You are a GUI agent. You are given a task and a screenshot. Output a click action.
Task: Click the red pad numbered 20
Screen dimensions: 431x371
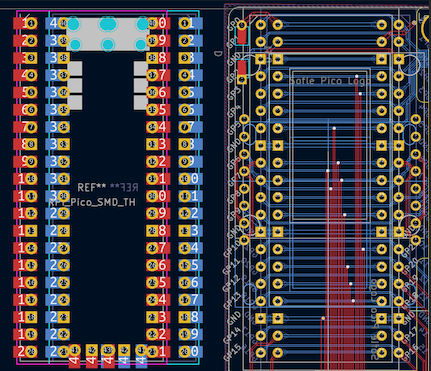tap(25, 351)
